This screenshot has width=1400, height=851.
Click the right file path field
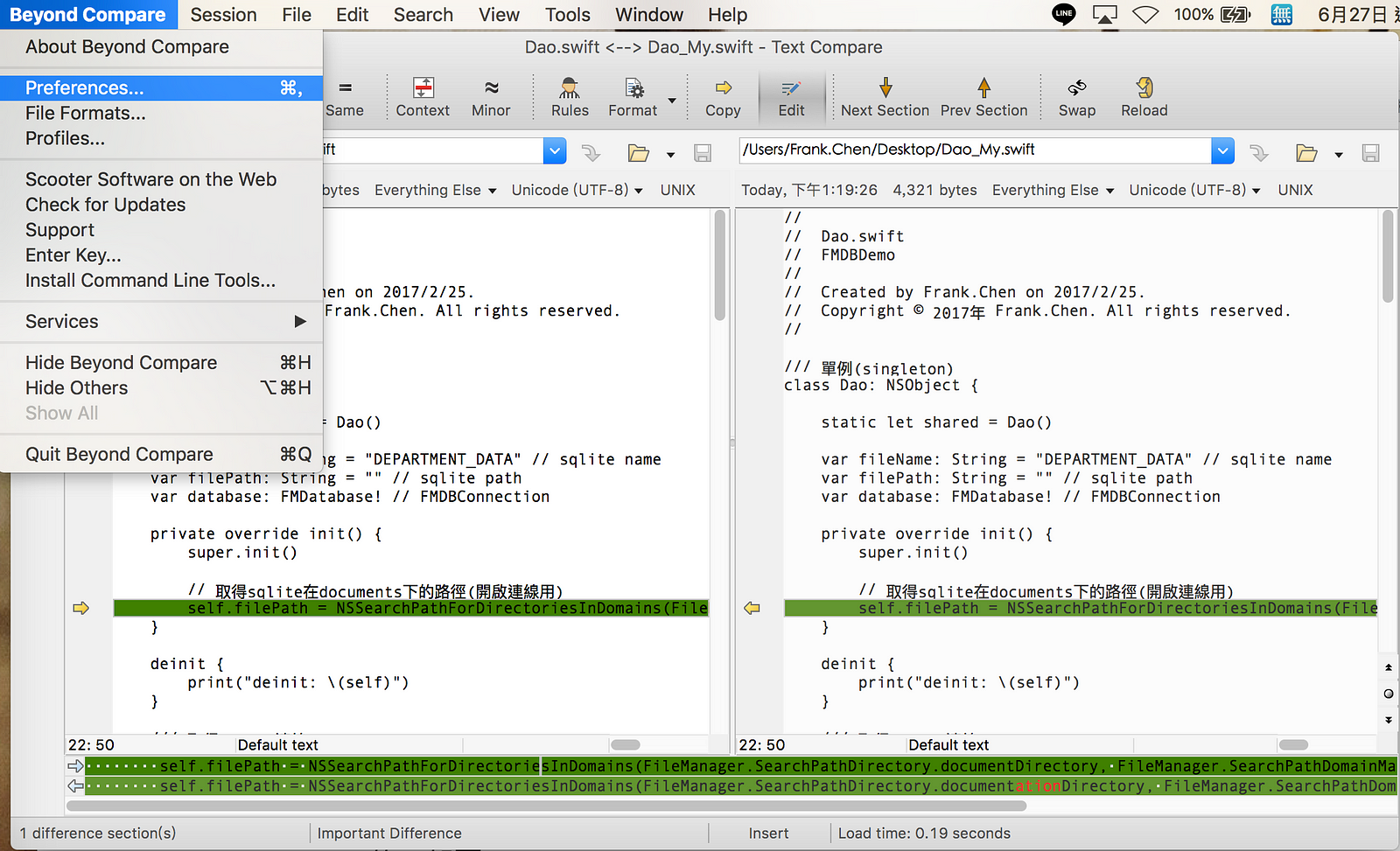tap(975, 150)
